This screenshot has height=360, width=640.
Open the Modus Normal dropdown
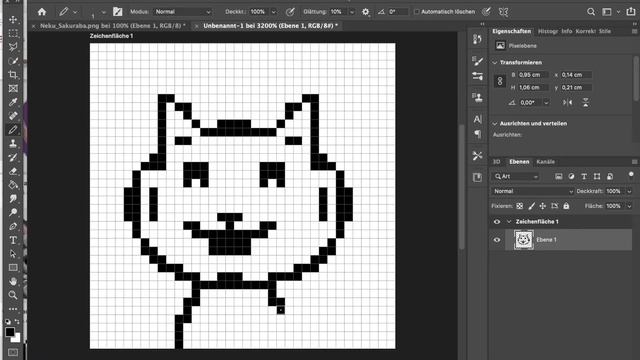[182, 12]
